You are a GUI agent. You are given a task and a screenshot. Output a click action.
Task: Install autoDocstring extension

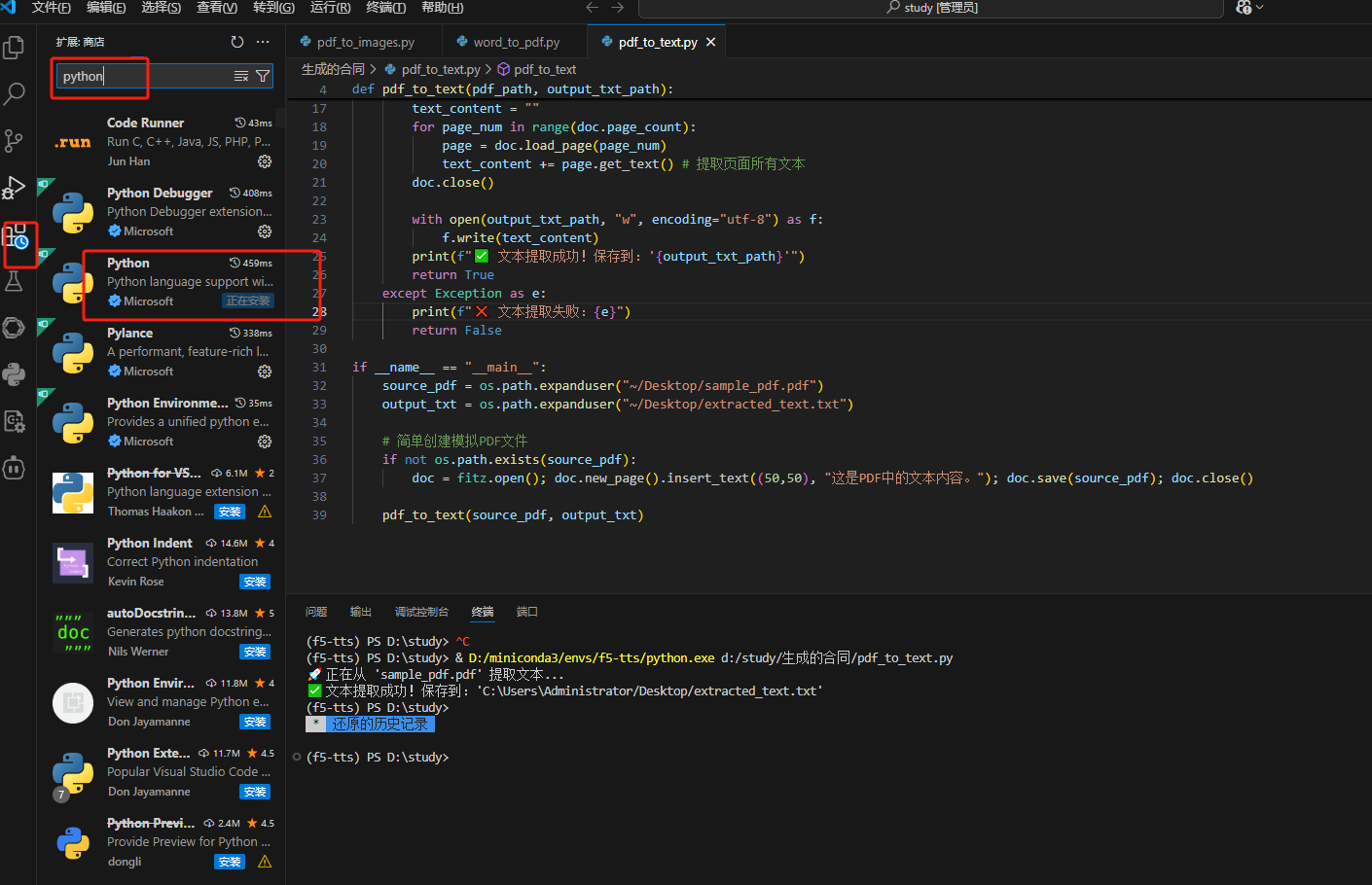(255, 652)
